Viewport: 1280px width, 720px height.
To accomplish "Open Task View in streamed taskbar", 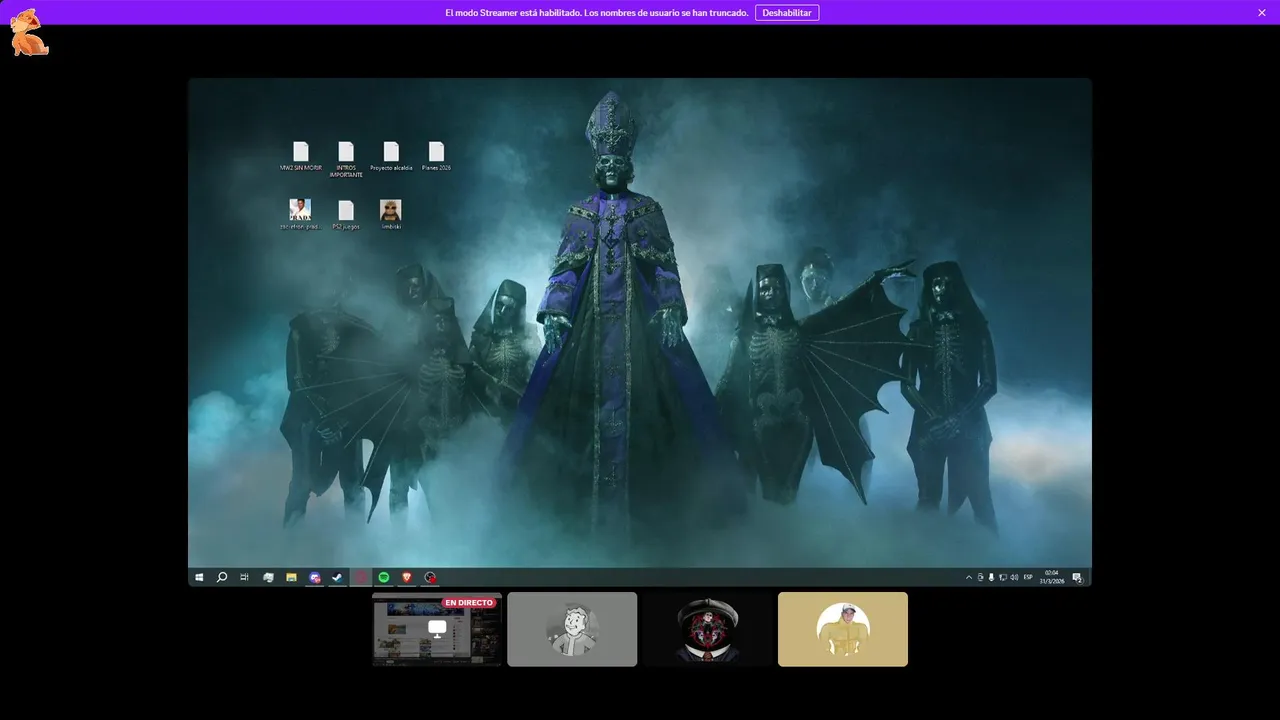I will 244,577.
